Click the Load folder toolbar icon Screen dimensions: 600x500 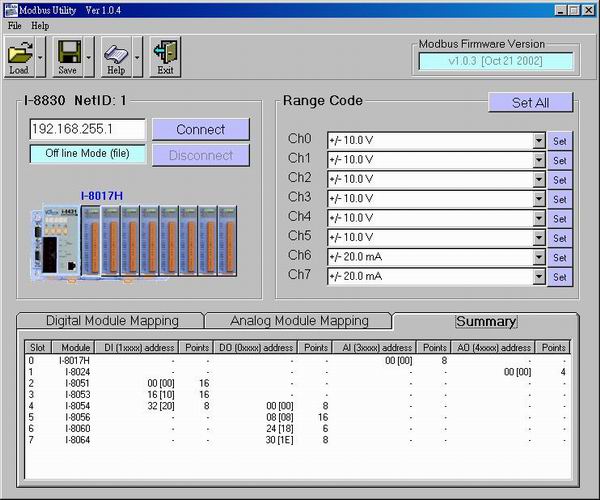coord(20,57)
